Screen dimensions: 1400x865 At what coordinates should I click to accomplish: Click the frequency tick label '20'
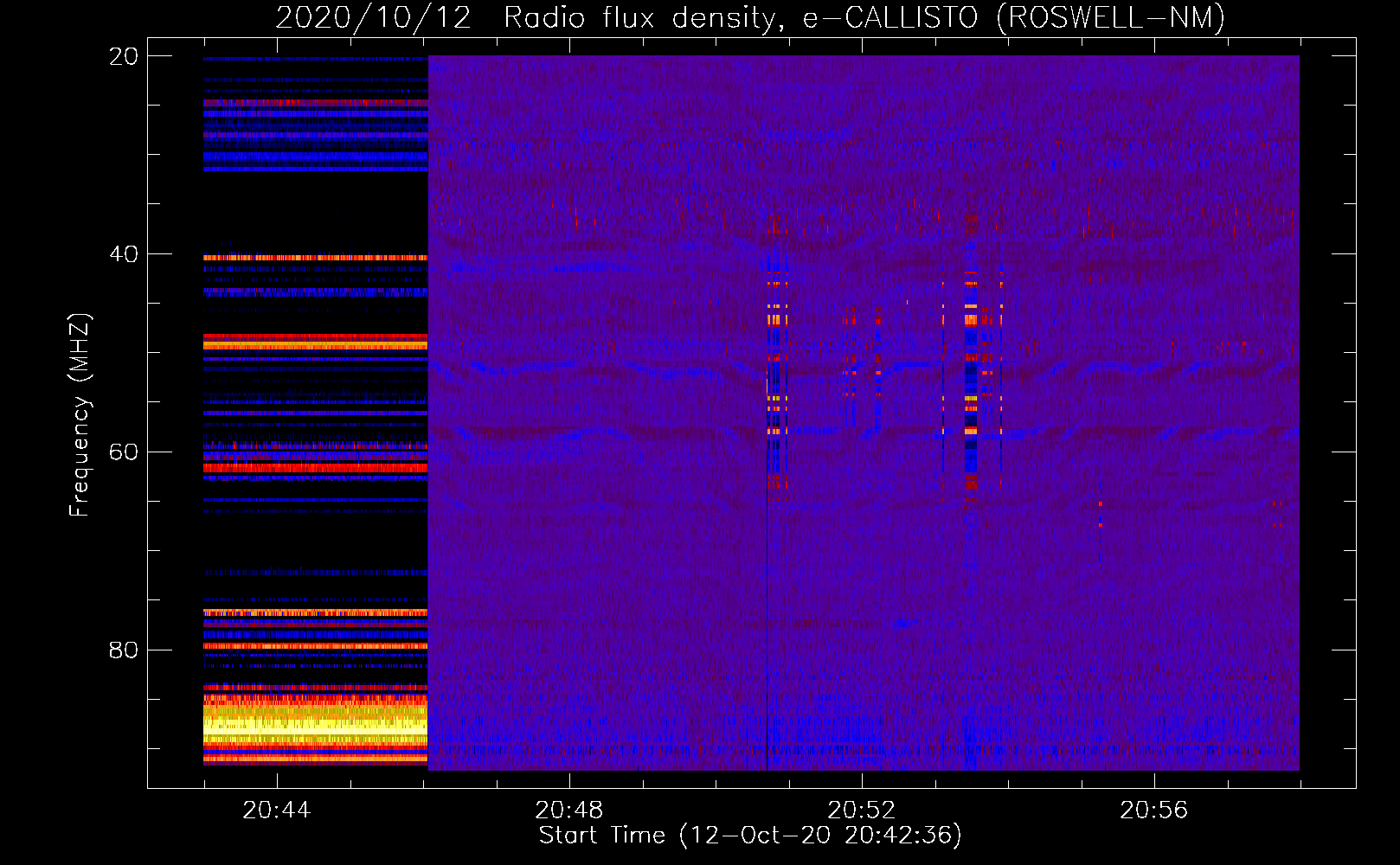pyautogui.click(x=124, y=56)
